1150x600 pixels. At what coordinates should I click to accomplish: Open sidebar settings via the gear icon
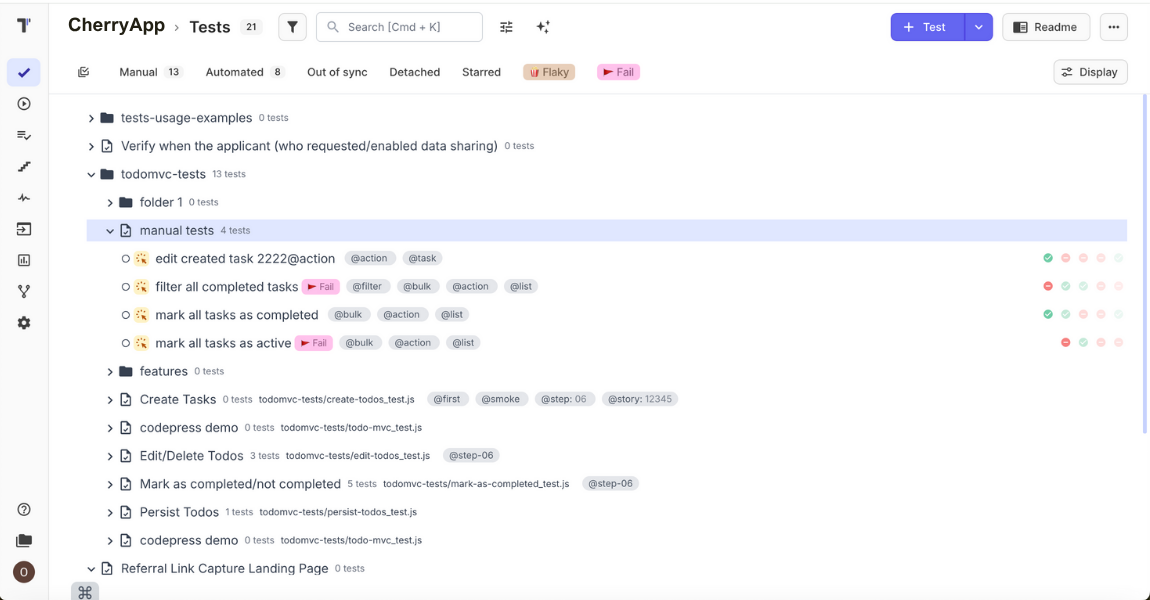point(24,322)
